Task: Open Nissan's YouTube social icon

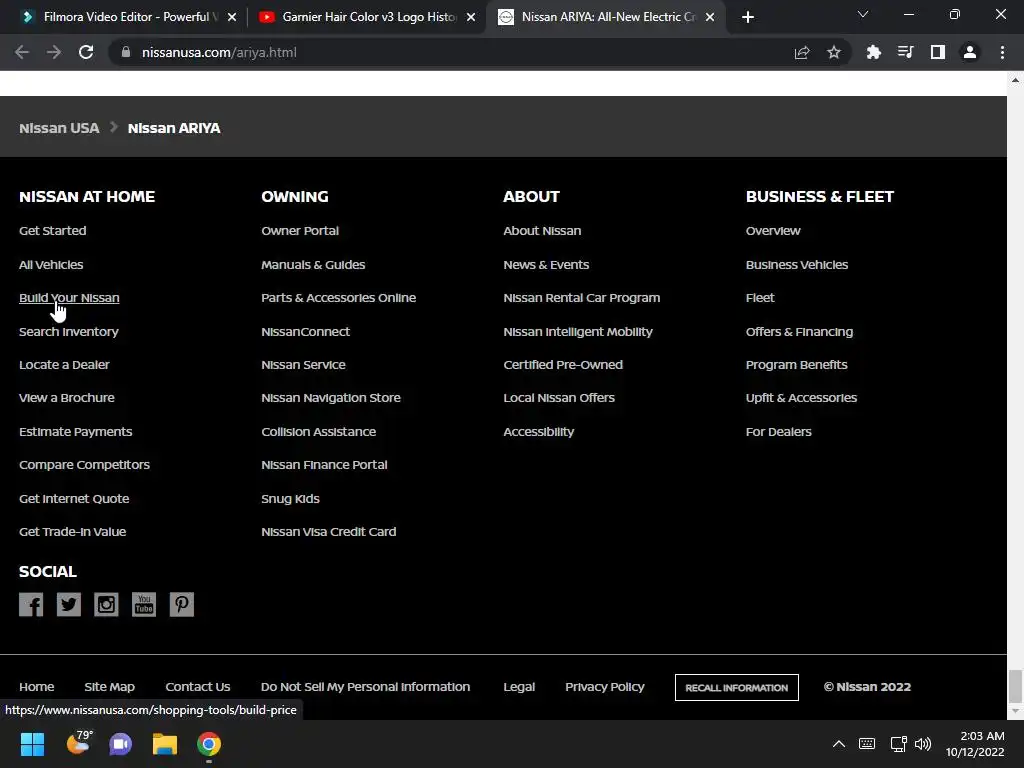Action: [144, 605]
